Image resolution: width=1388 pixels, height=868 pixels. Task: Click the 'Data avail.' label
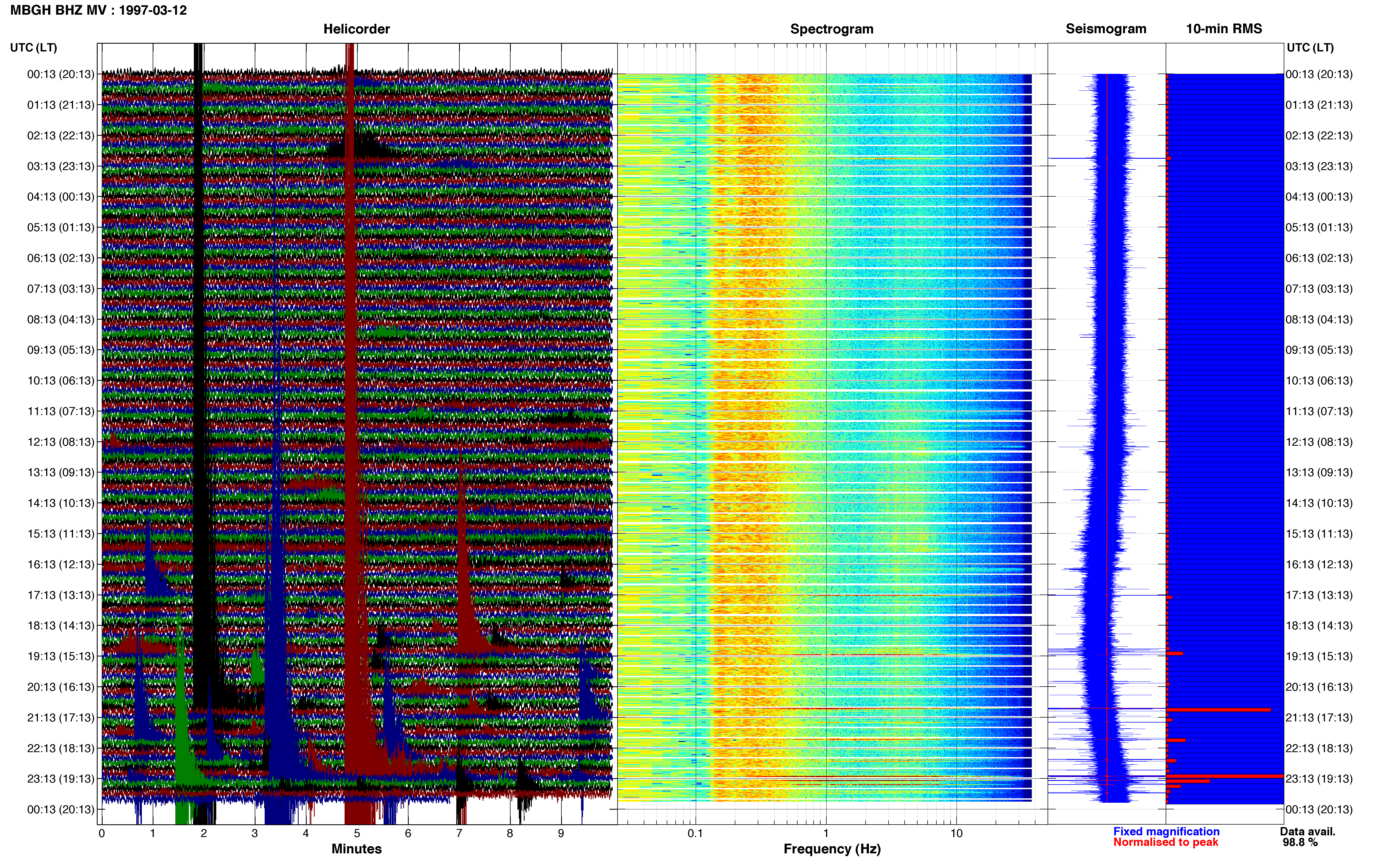1308,832
